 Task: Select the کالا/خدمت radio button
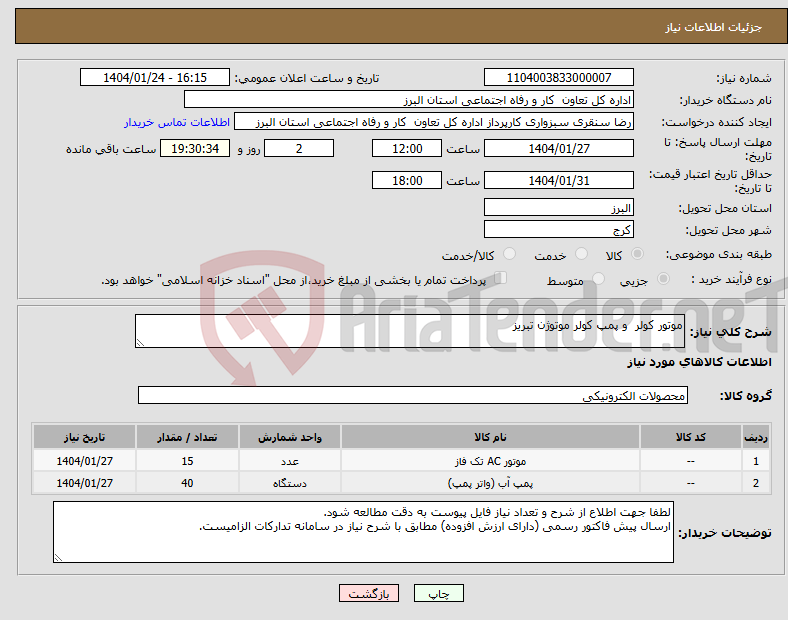pos(510,254)
